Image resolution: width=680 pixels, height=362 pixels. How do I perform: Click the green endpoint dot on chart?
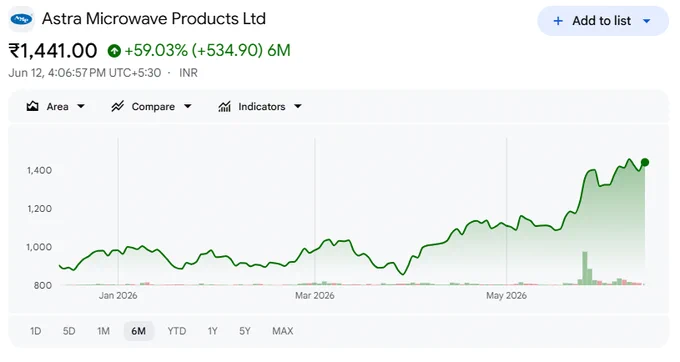[645, 162]
